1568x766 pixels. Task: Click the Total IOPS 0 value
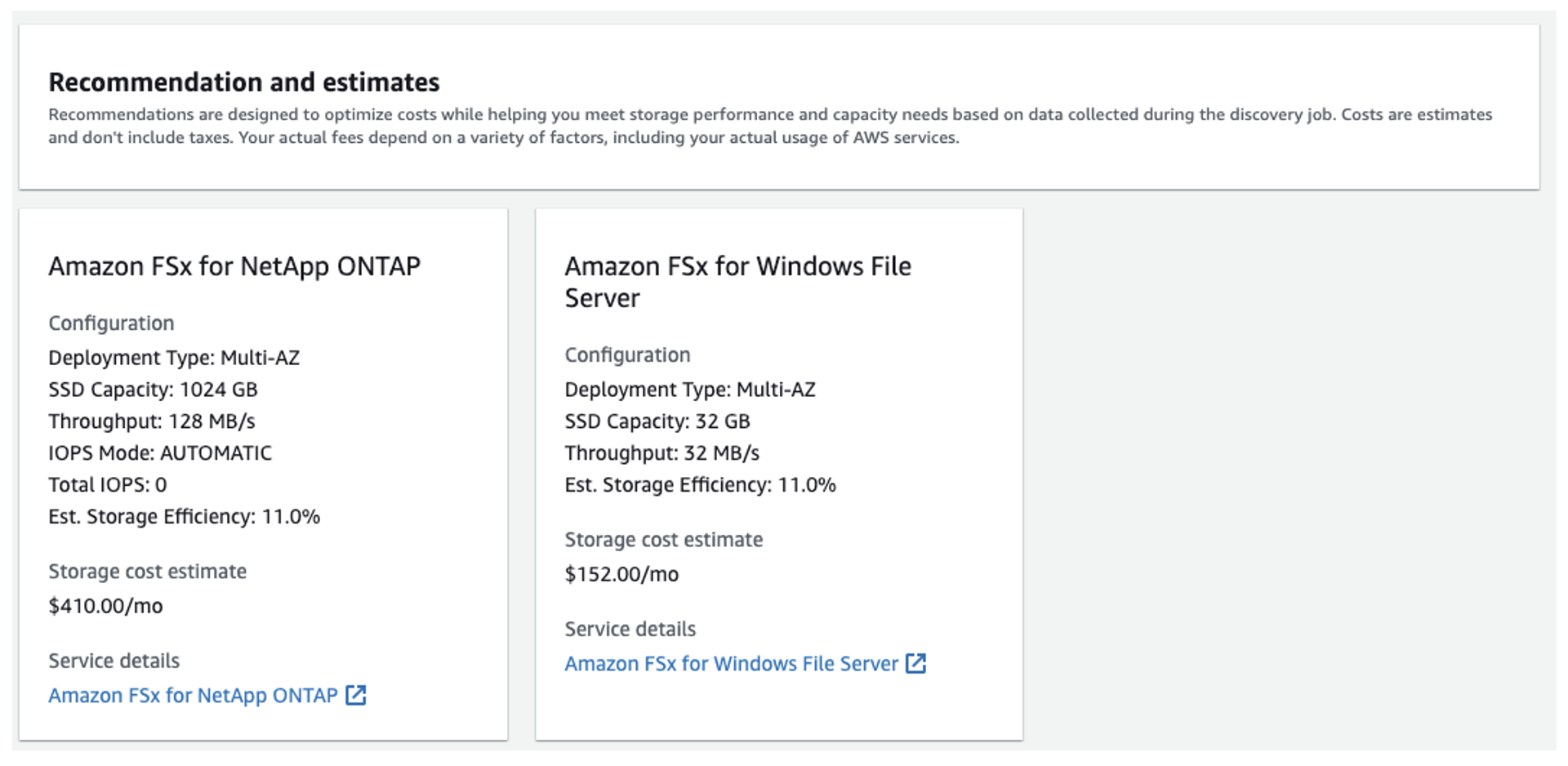pos(107,484)
